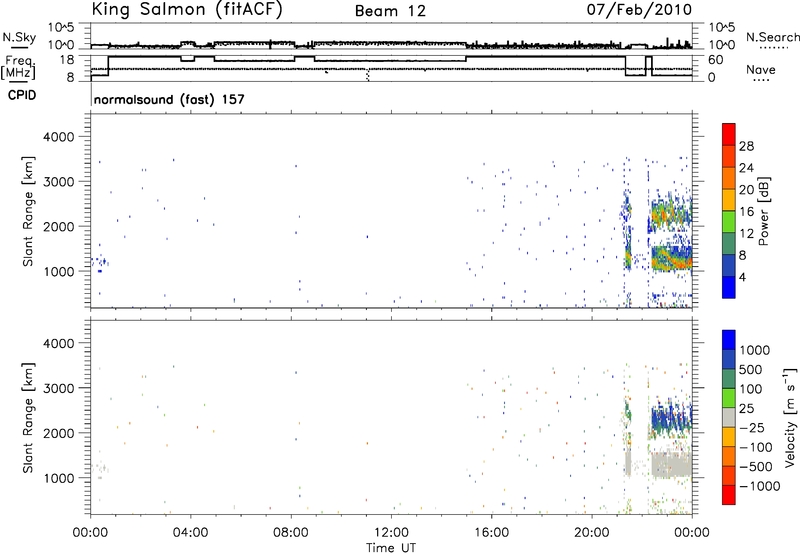Click the 'Nave' legend label
This screenshot has width=800, height=554.
[761, 70]
